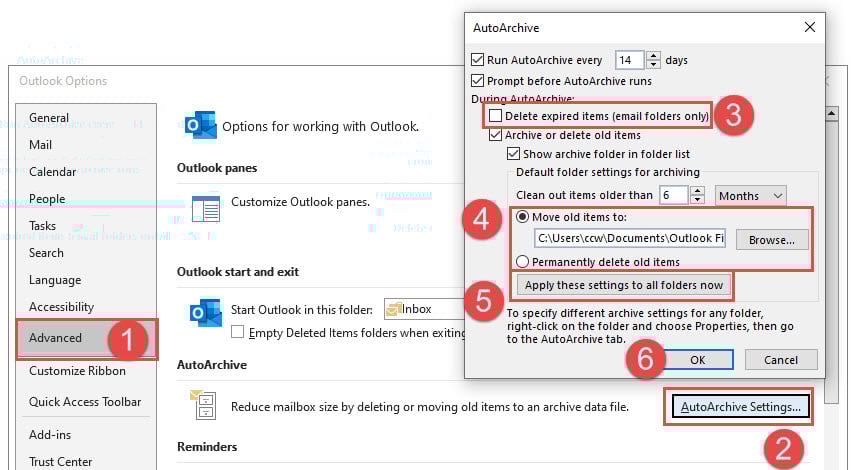851x470 pixels.
Task: Open the Search options category
Action: click(46, 253)
